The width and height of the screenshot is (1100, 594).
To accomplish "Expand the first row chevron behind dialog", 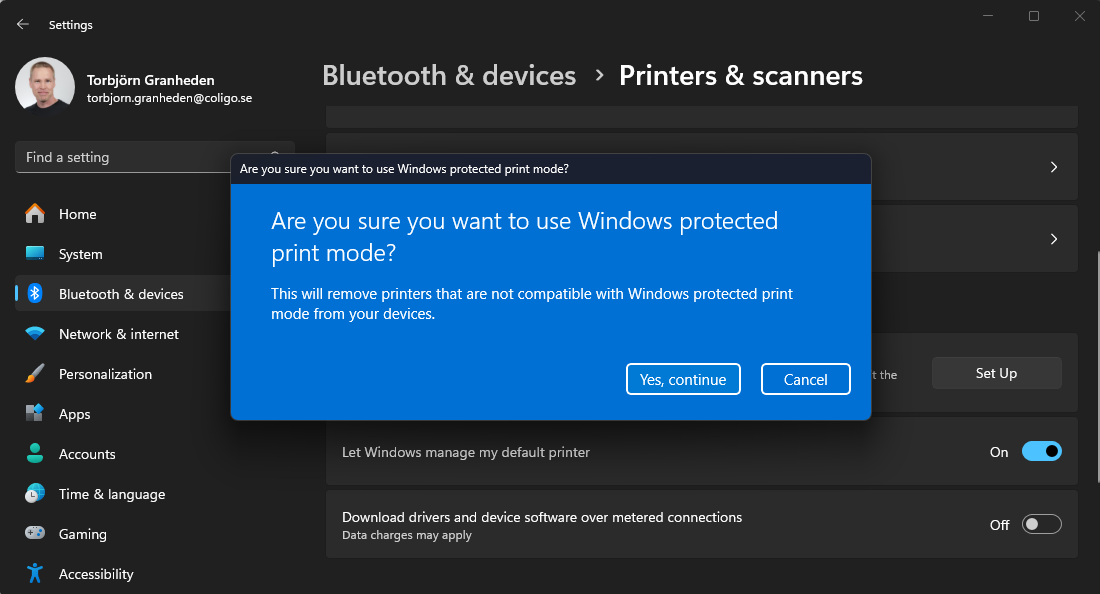I will coord(1054,167).
